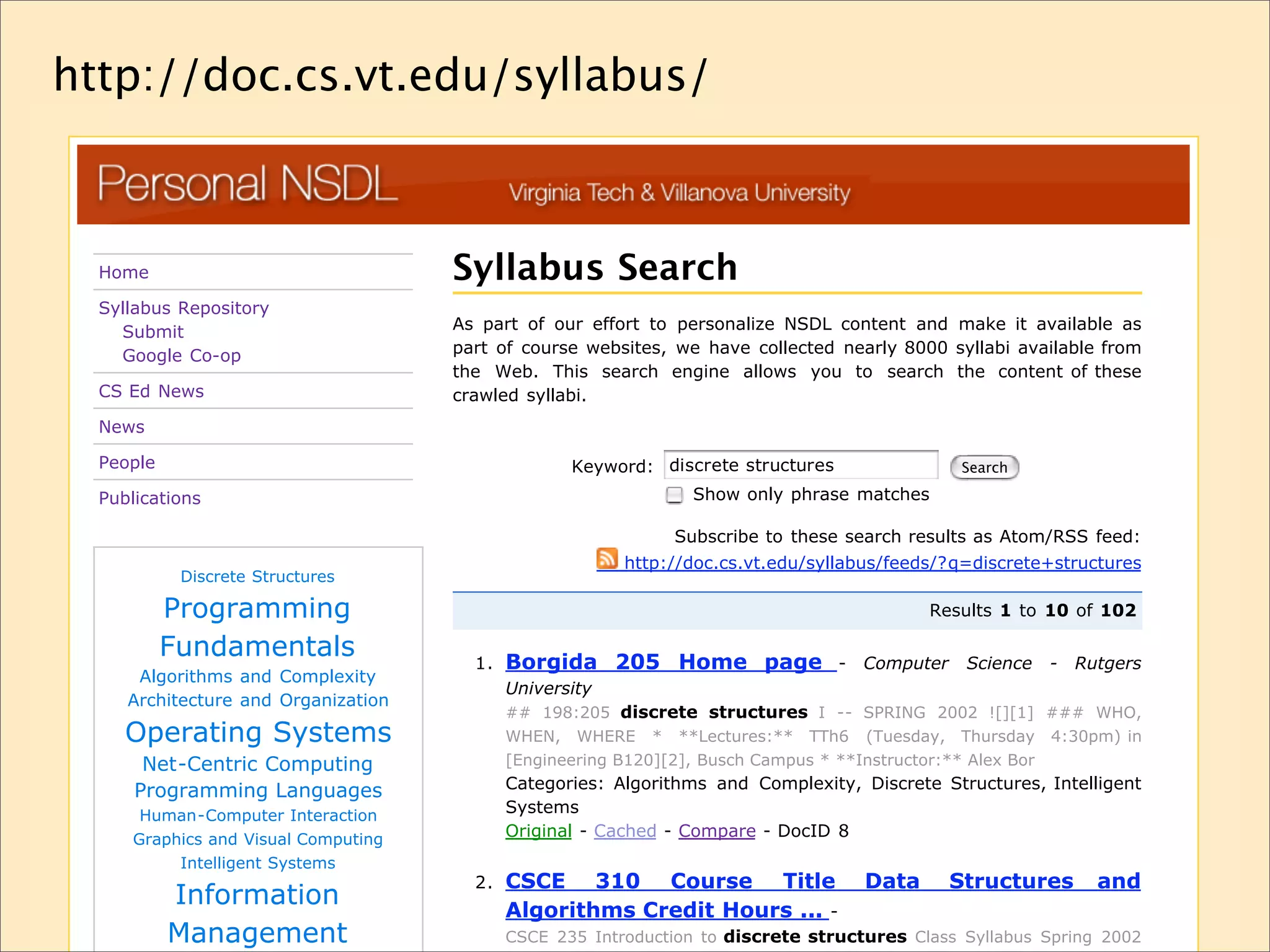Click the Personal NSDL banner logo
The image size is (1270, 952).
pos(247,183)
